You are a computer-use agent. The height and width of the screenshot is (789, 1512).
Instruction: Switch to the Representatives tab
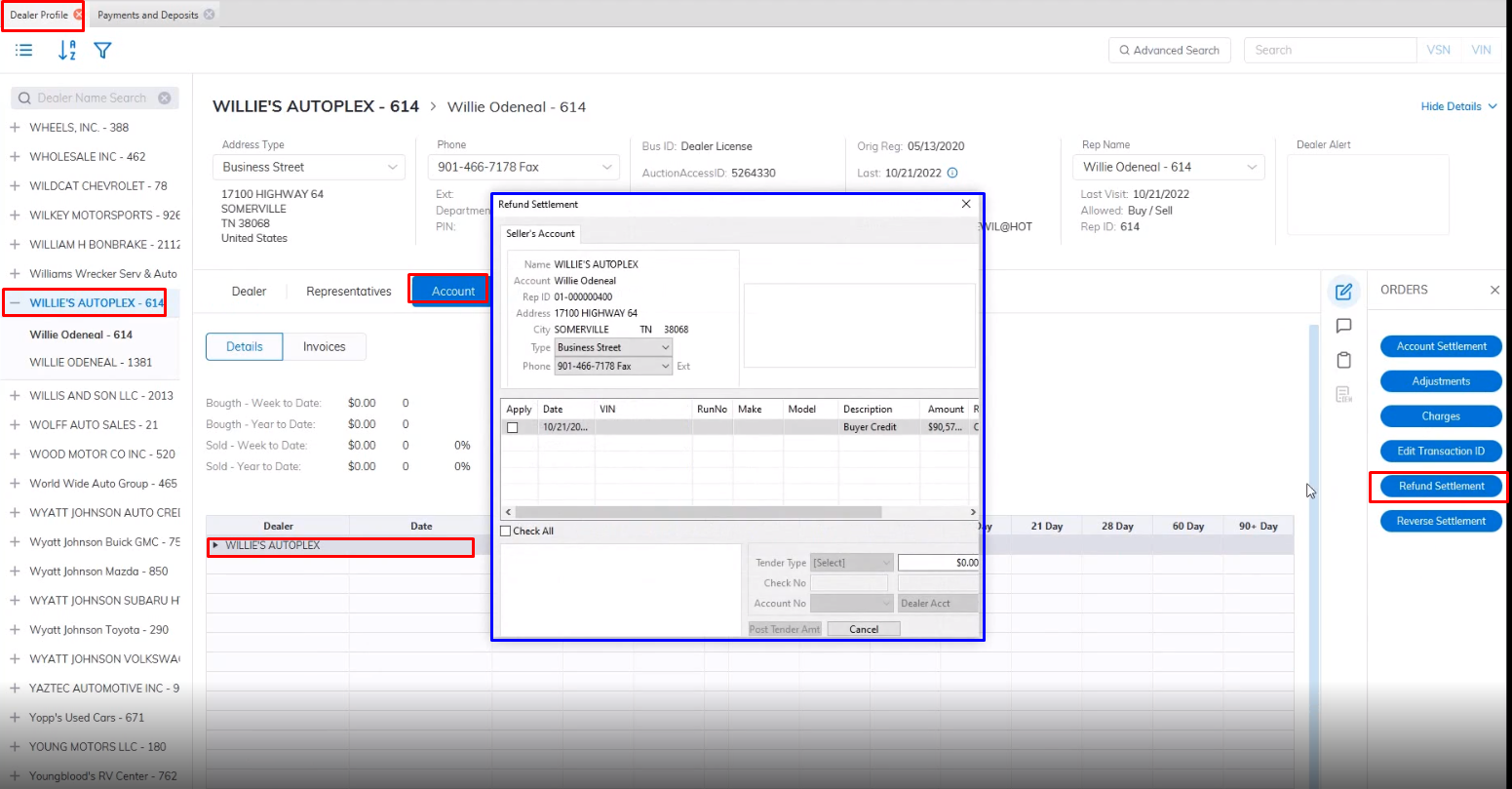click(x=348, y=292)
